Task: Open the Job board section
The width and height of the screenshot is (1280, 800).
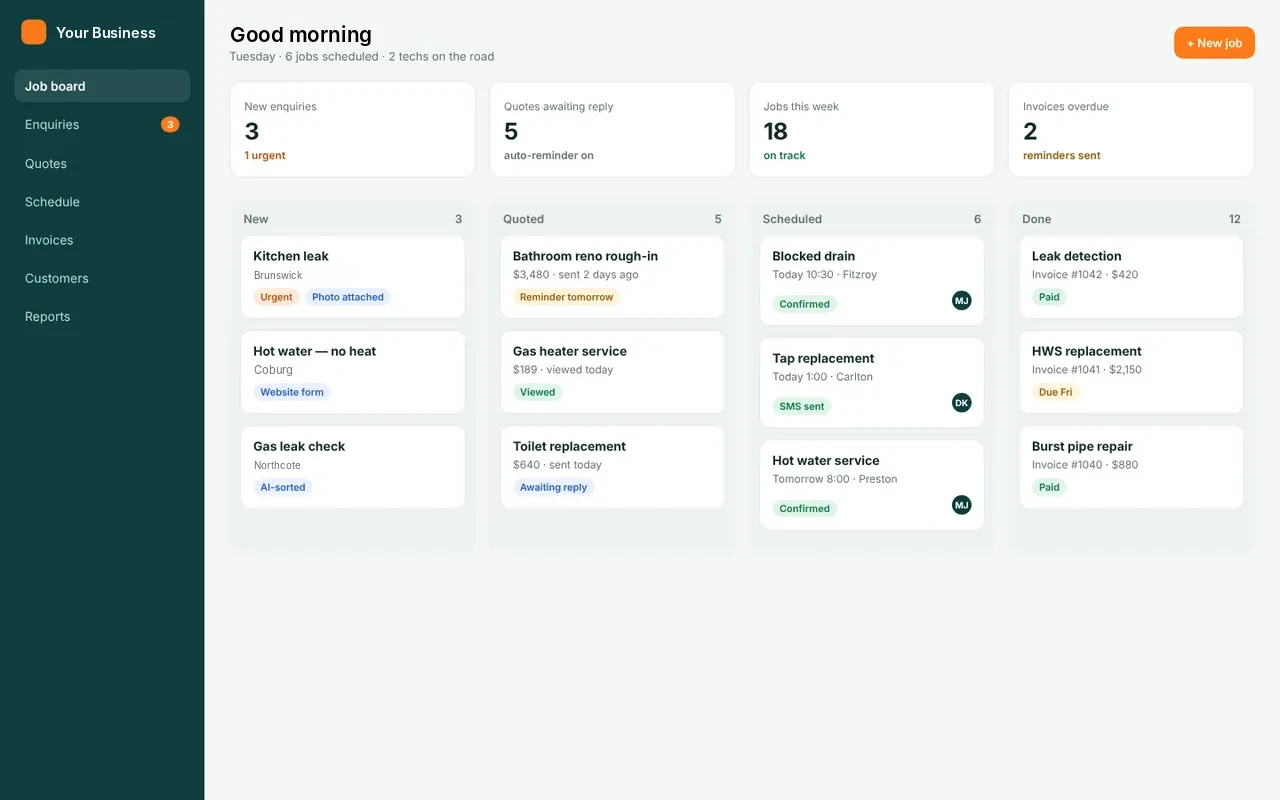Action: (102, 86)
